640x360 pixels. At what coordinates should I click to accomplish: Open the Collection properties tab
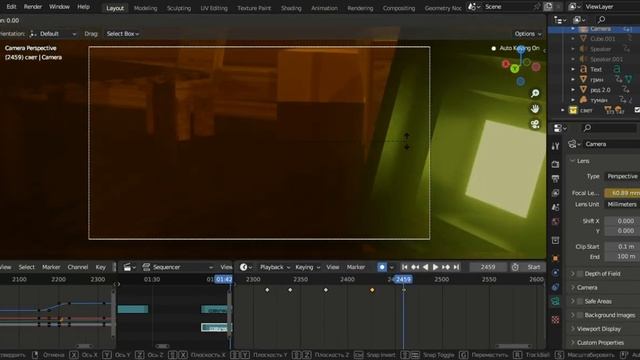(x=555, y=240)
